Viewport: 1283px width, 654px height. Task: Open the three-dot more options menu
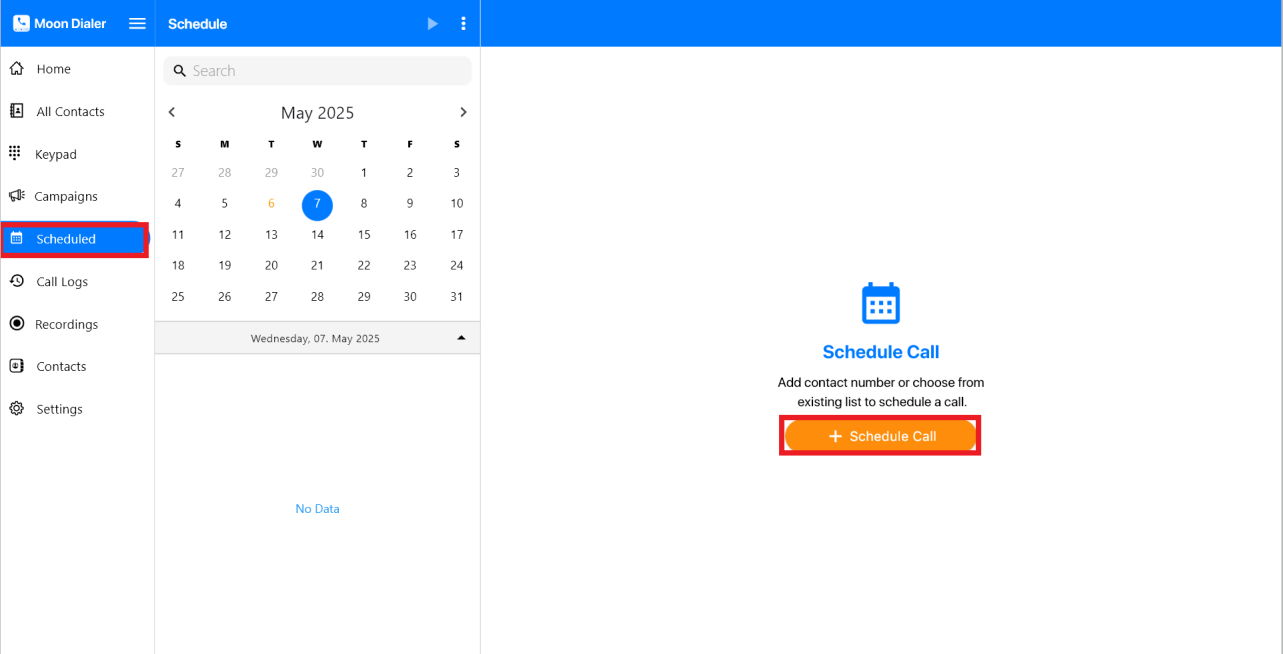pyautogui.click(x=463, y=24)
